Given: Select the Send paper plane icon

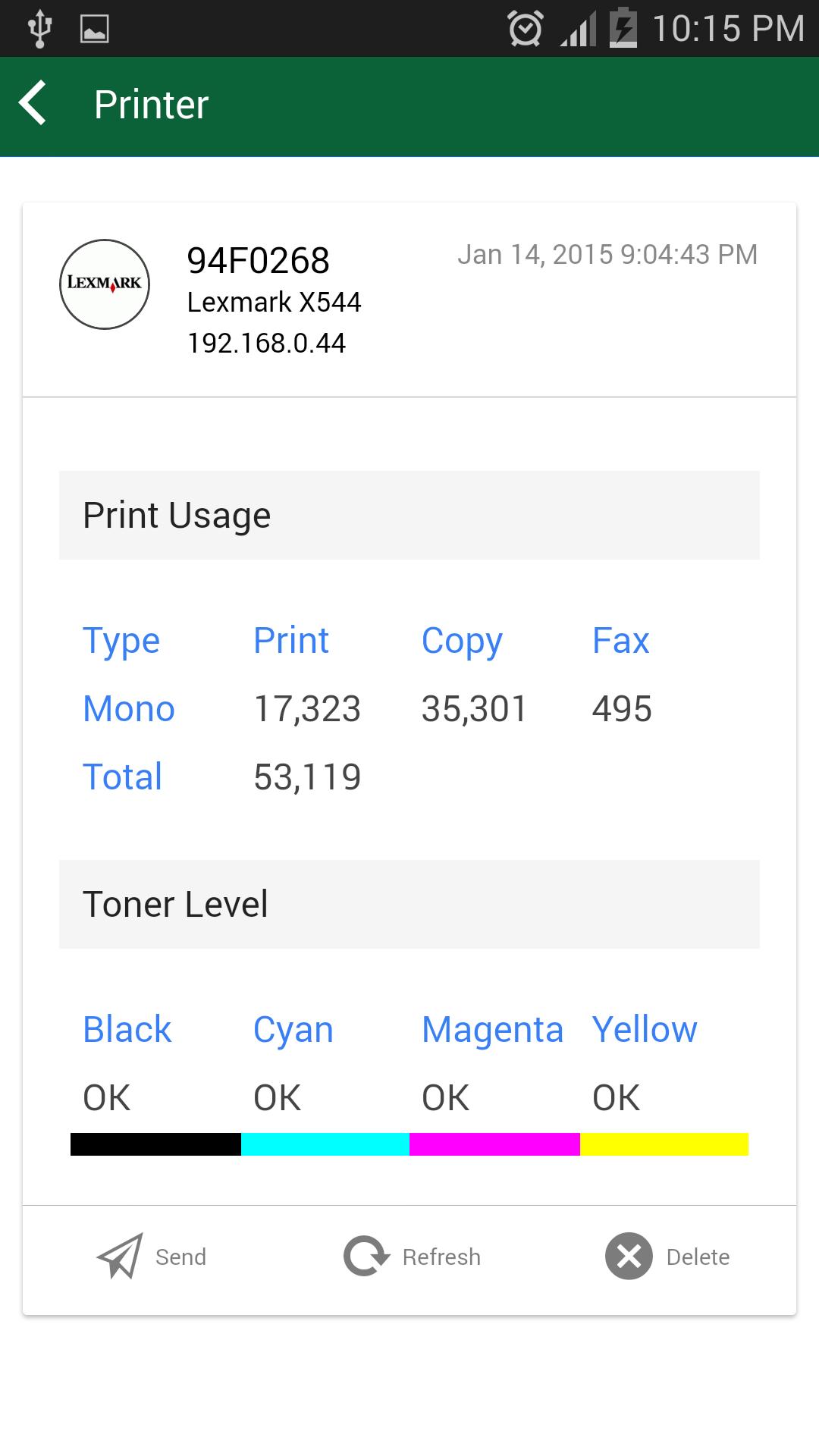Looking at the screenshot, I should click(x=121, y=1257).
